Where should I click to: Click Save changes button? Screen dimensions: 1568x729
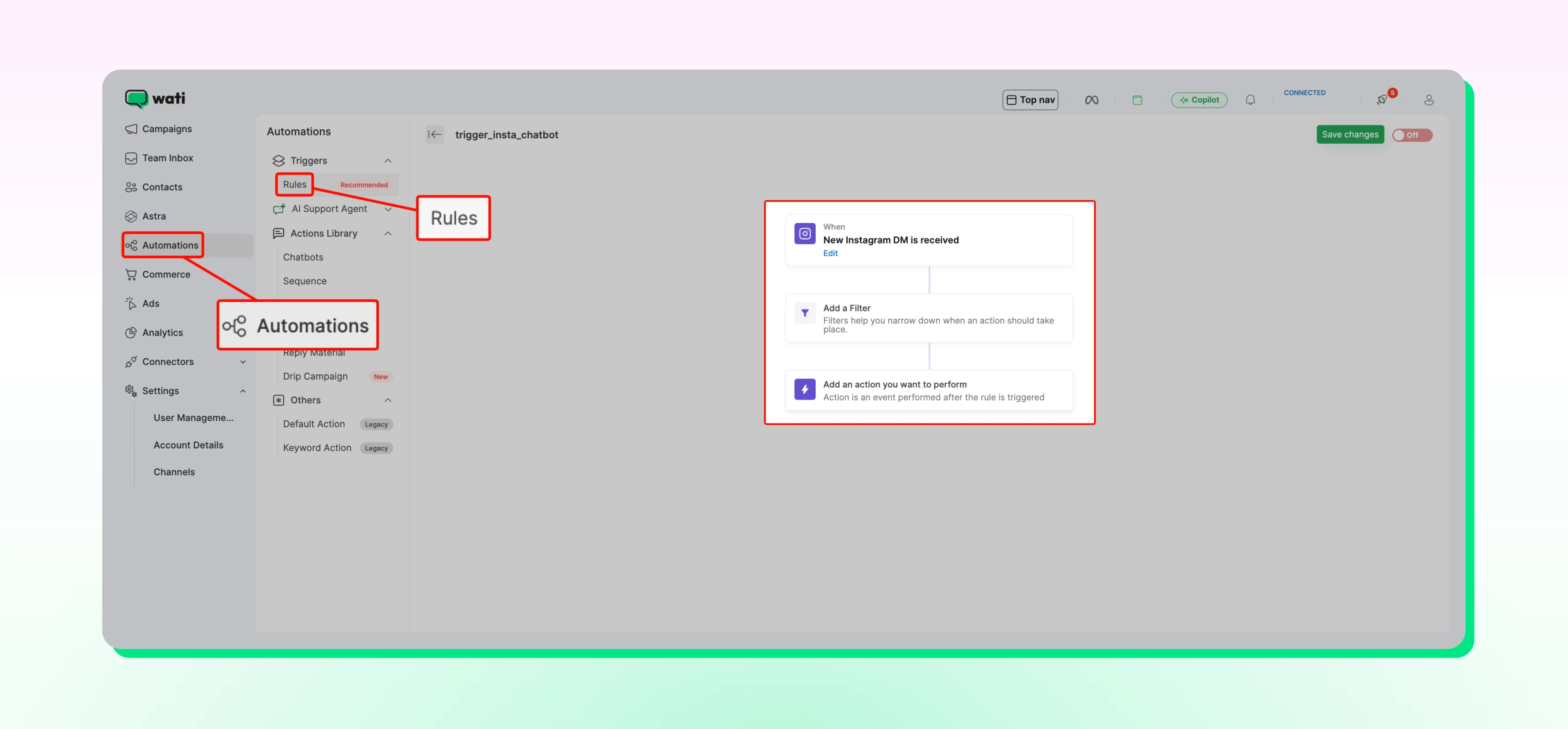(1350, 135)
